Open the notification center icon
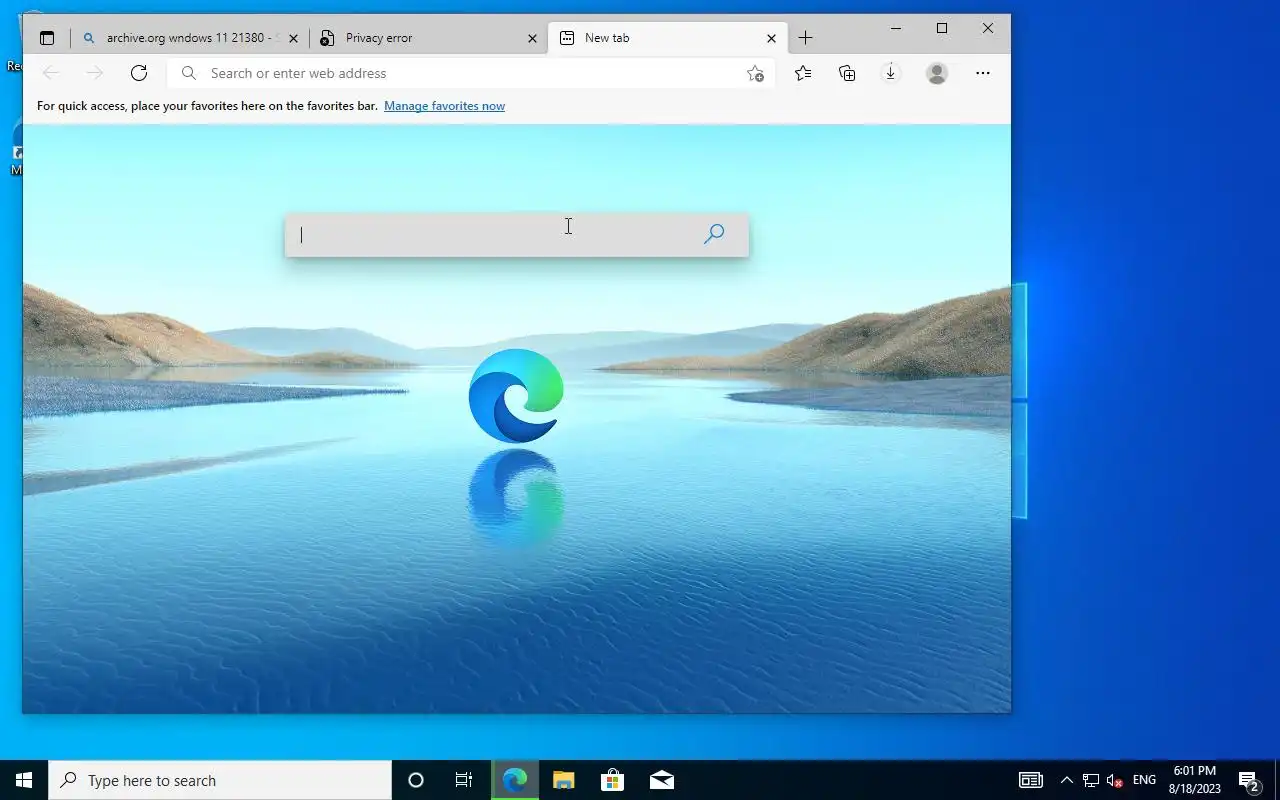Screen dimensions: 1280x800 (1248, 780)
